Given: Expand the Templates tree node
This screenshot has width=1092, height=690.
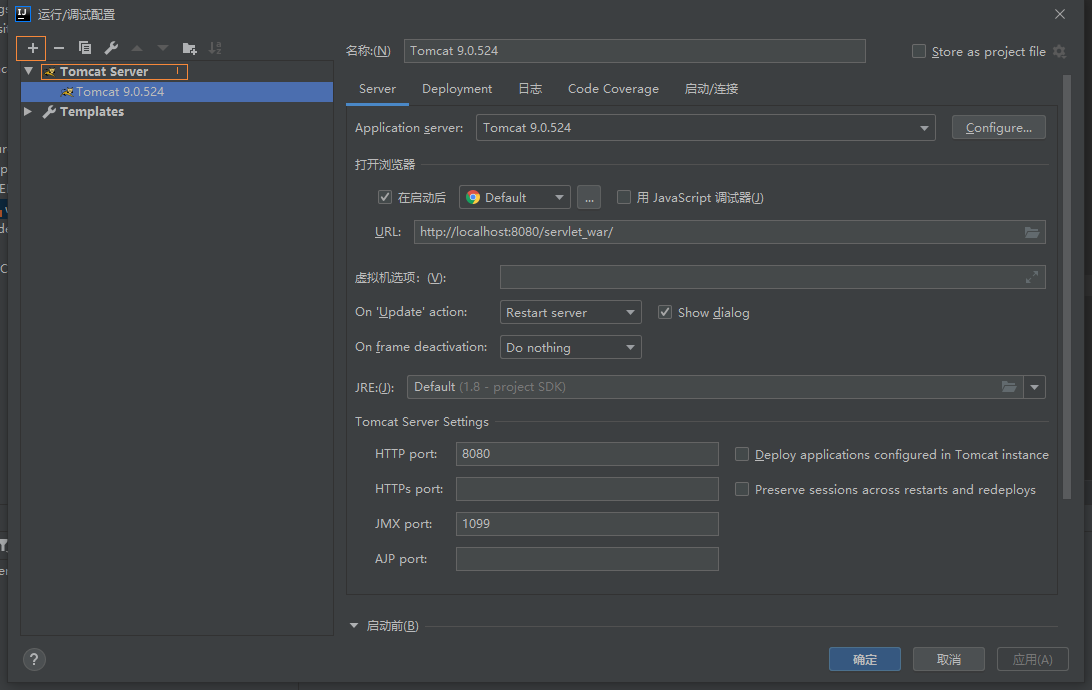Looking at the screenshot, I should pos(28,111).
